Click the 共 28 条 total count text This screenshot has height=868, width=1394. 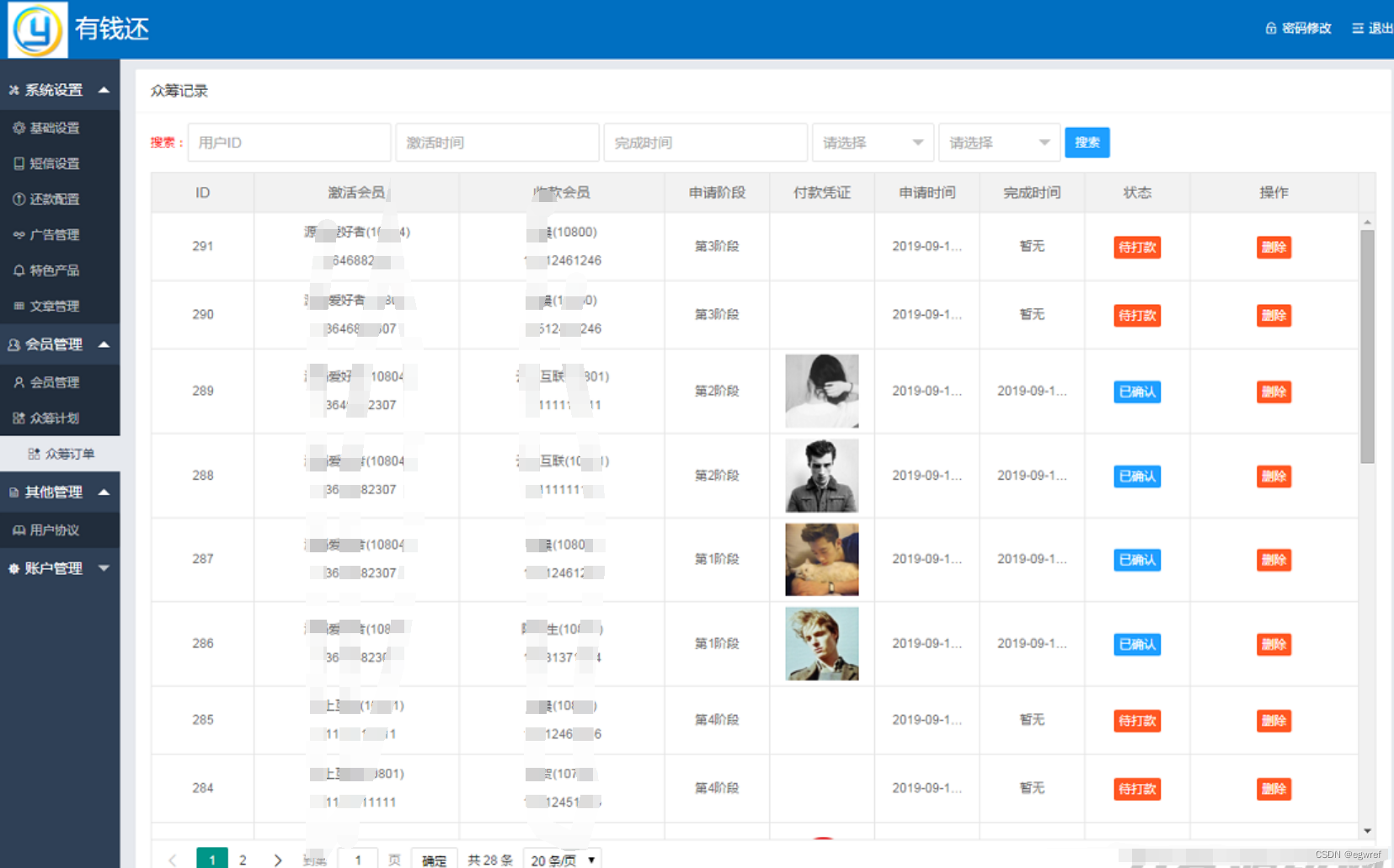490,860
